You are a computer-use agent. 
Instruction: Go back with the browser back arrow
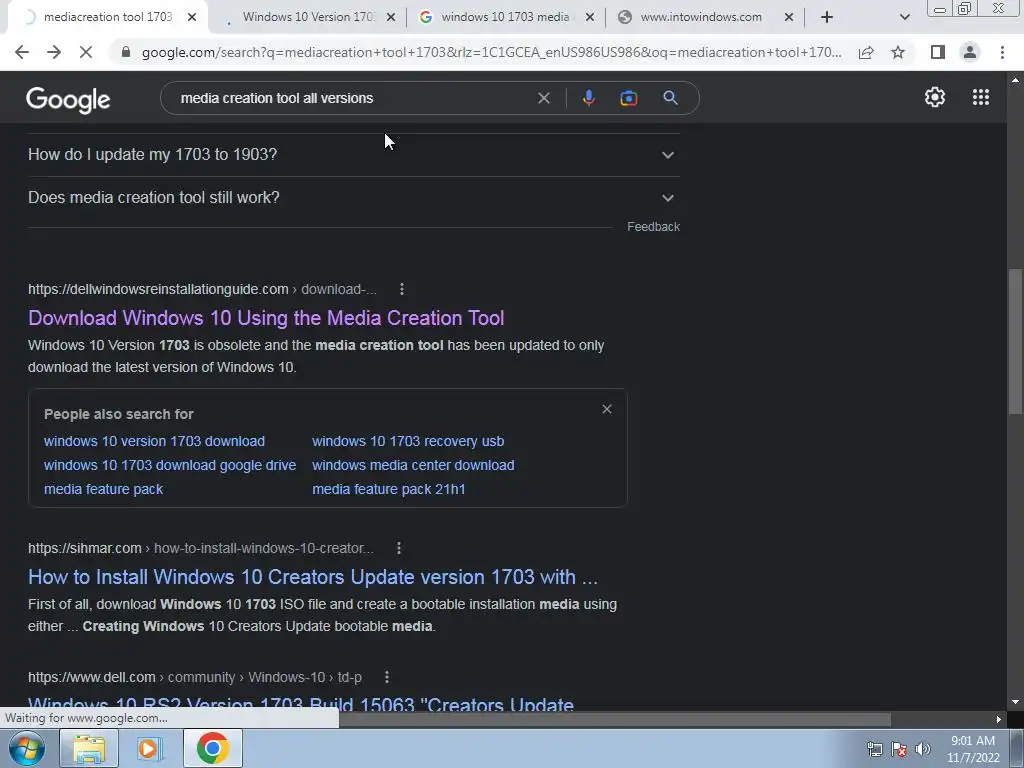click(22, 52)
